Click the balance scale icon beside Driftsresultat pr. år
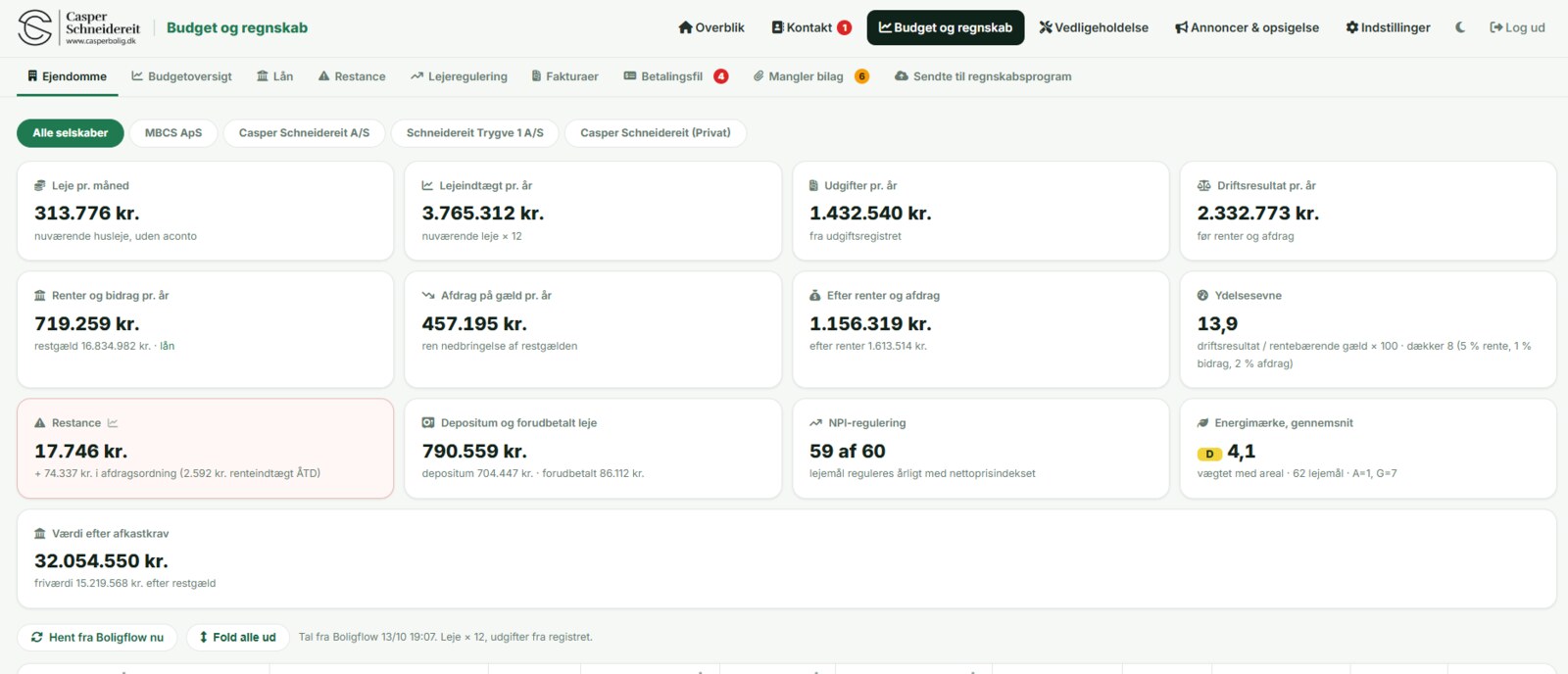Image resolution: width=1568 pixels, height=674 pixels. pos(1204,185)
